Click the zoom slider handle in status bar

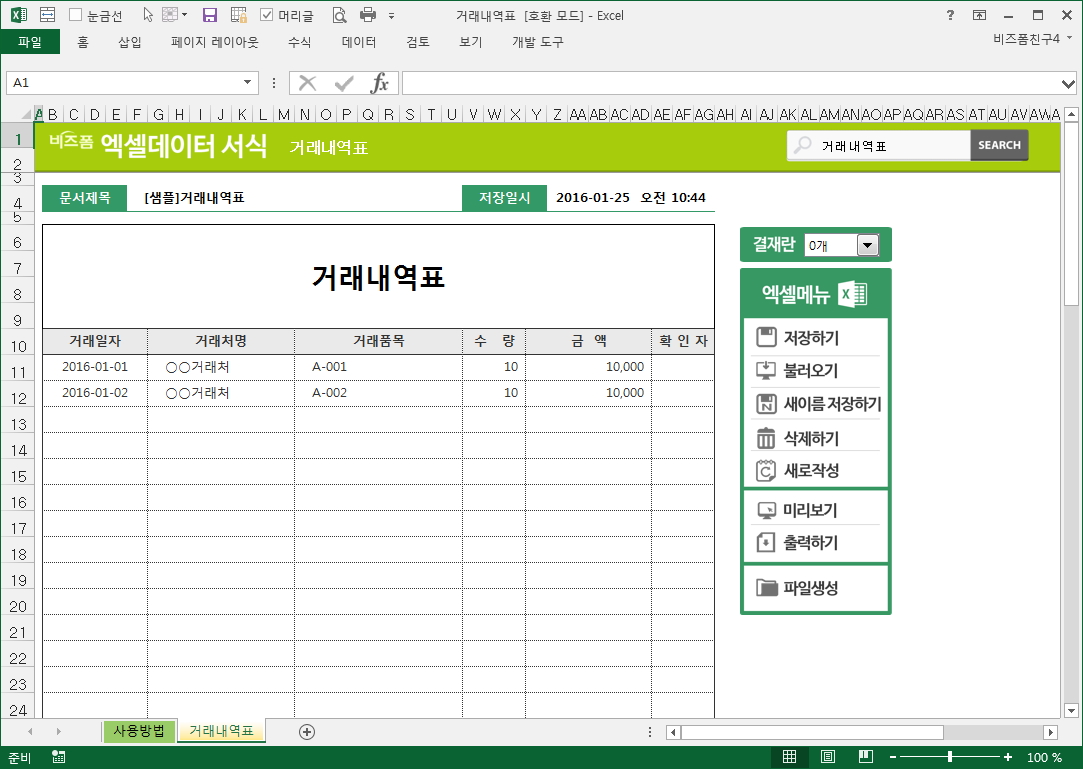(949, 757)
